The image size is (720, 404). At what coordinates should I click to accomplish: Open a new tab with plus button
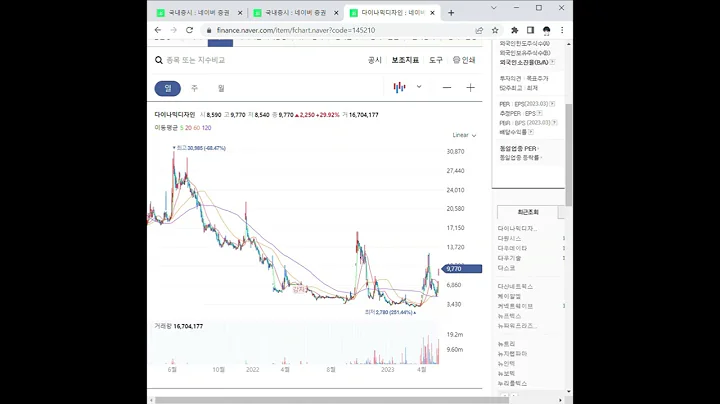coord(451,13)
